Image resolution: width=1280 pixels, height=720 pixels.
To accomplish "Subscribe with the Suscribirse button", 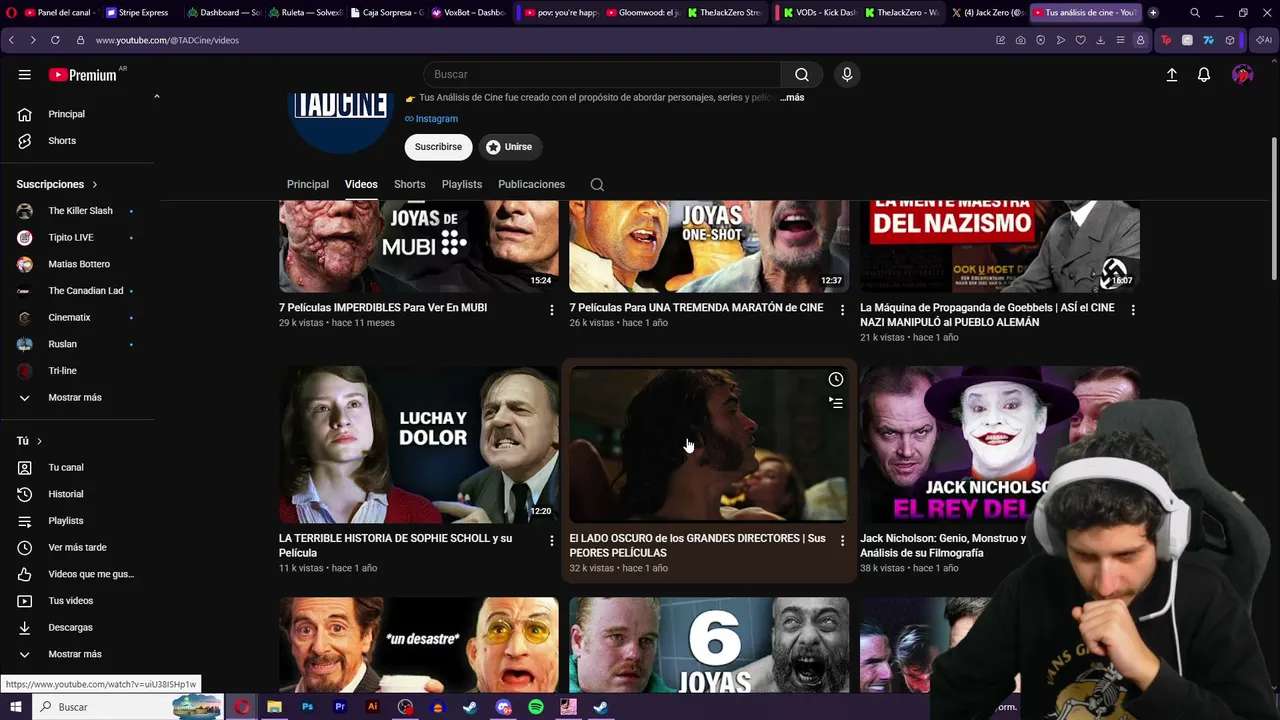I will (x=438, y=147).
